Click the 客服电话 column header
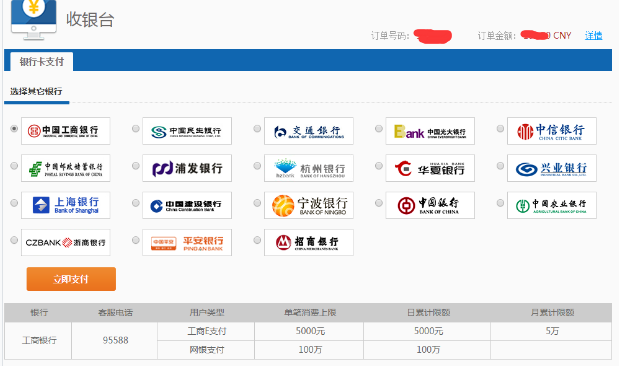 tap(115, 313)
